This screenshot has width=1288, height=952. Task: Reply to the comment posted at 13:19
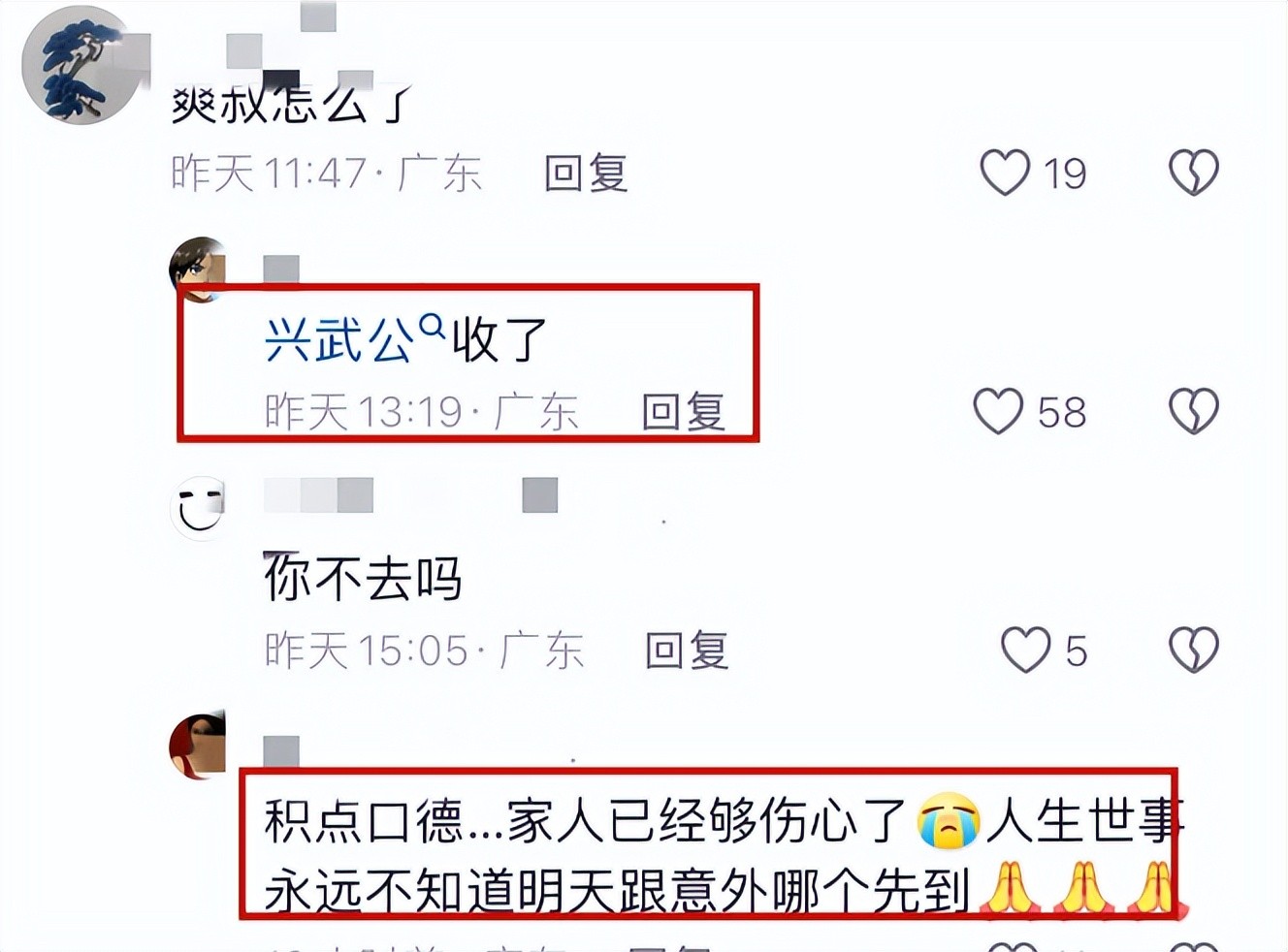coord(683,412)
